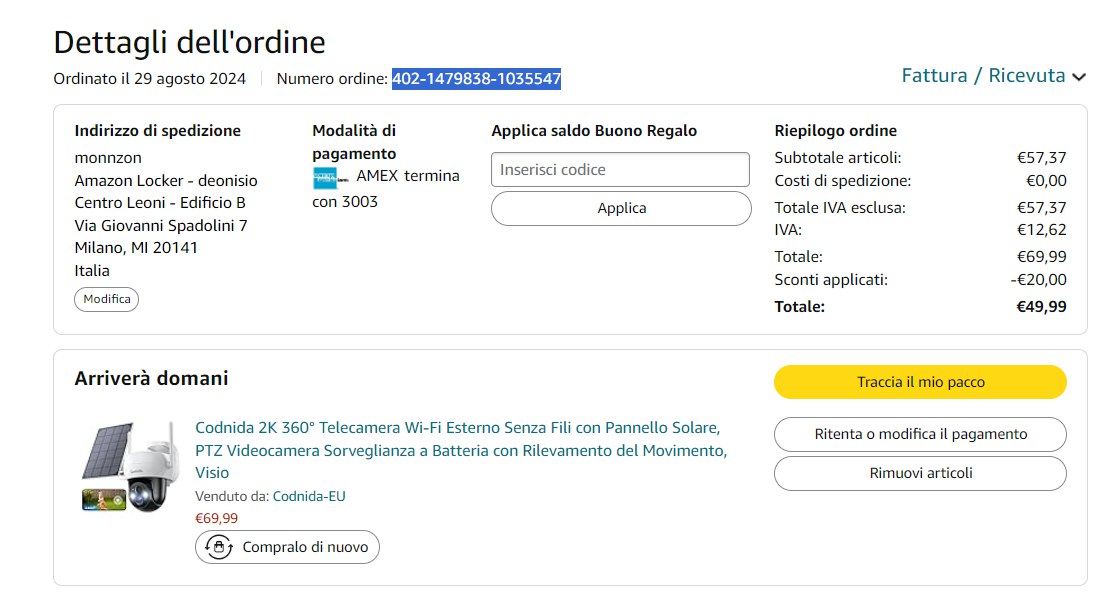Select Ritenta o modifica il pagamento
The width and height of the screenshot is (1116, 609).
pos(920,434)
